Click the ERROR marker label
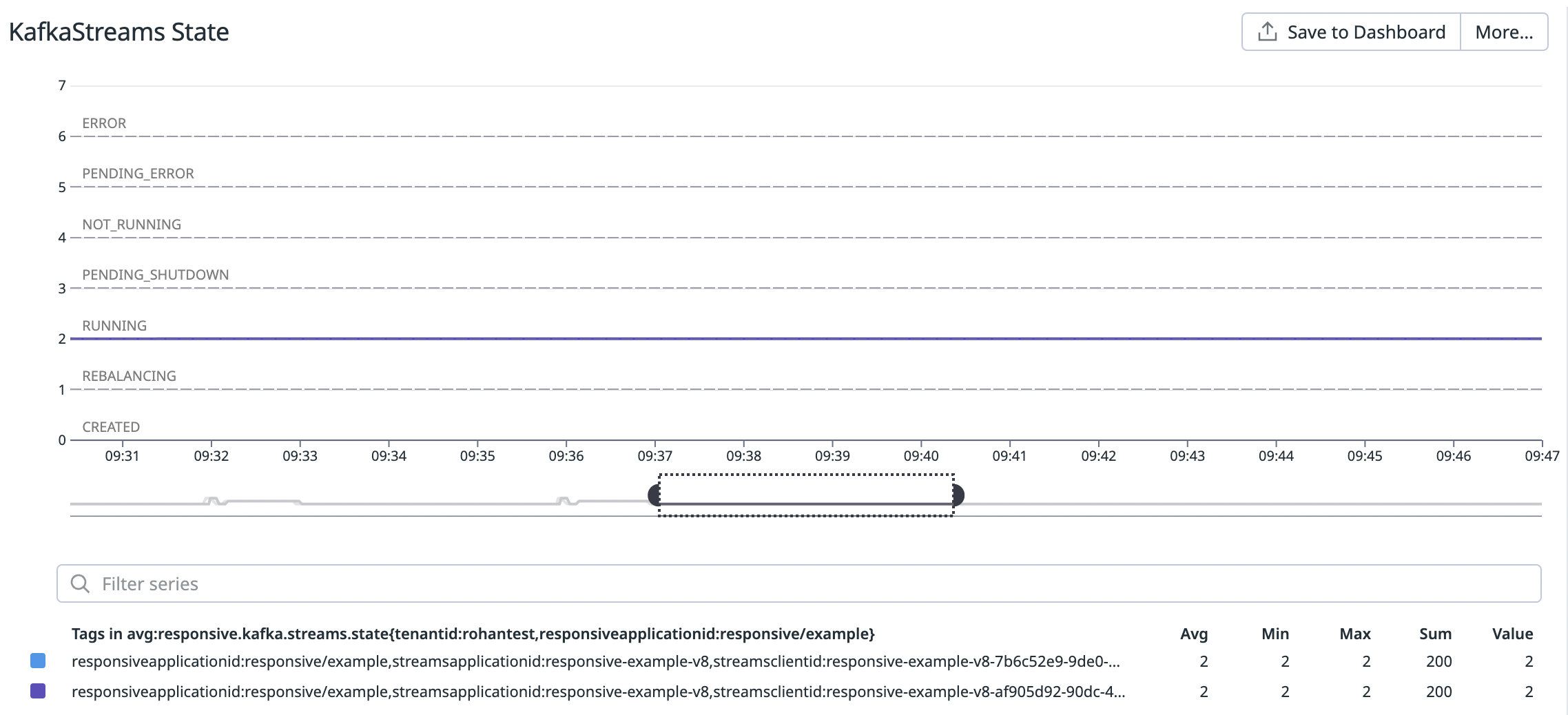Image resolution: width=1568 pixels, height=715 pixels. pyautogui.click(x=104, y=123)
